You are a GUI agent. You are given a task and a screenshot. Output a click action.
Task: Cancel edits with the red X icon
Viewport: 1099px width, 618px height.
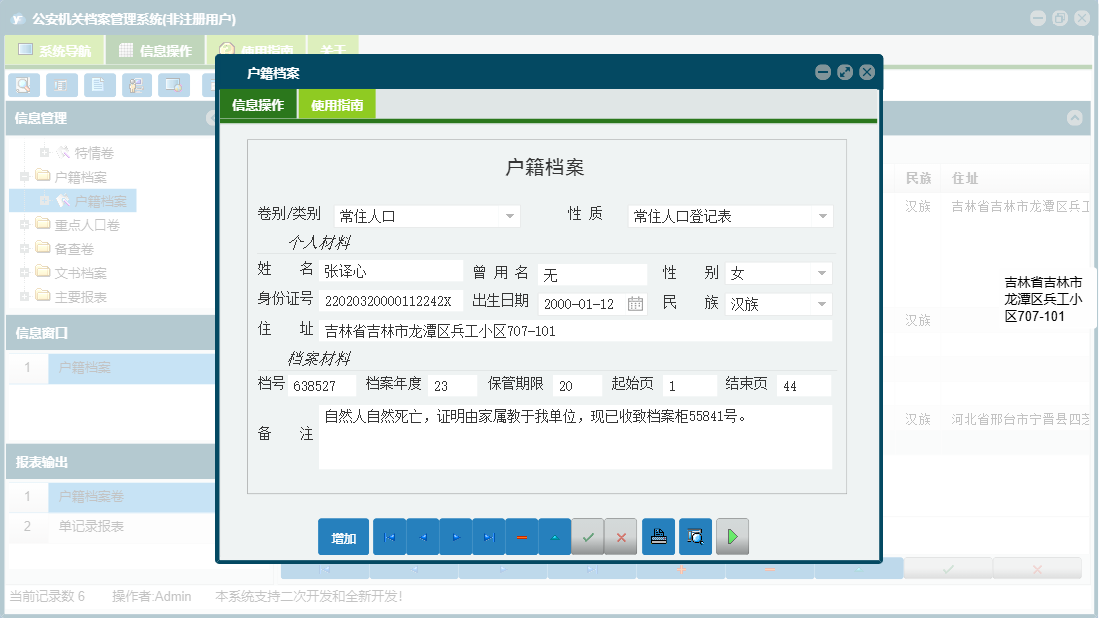tap(620, 536)
